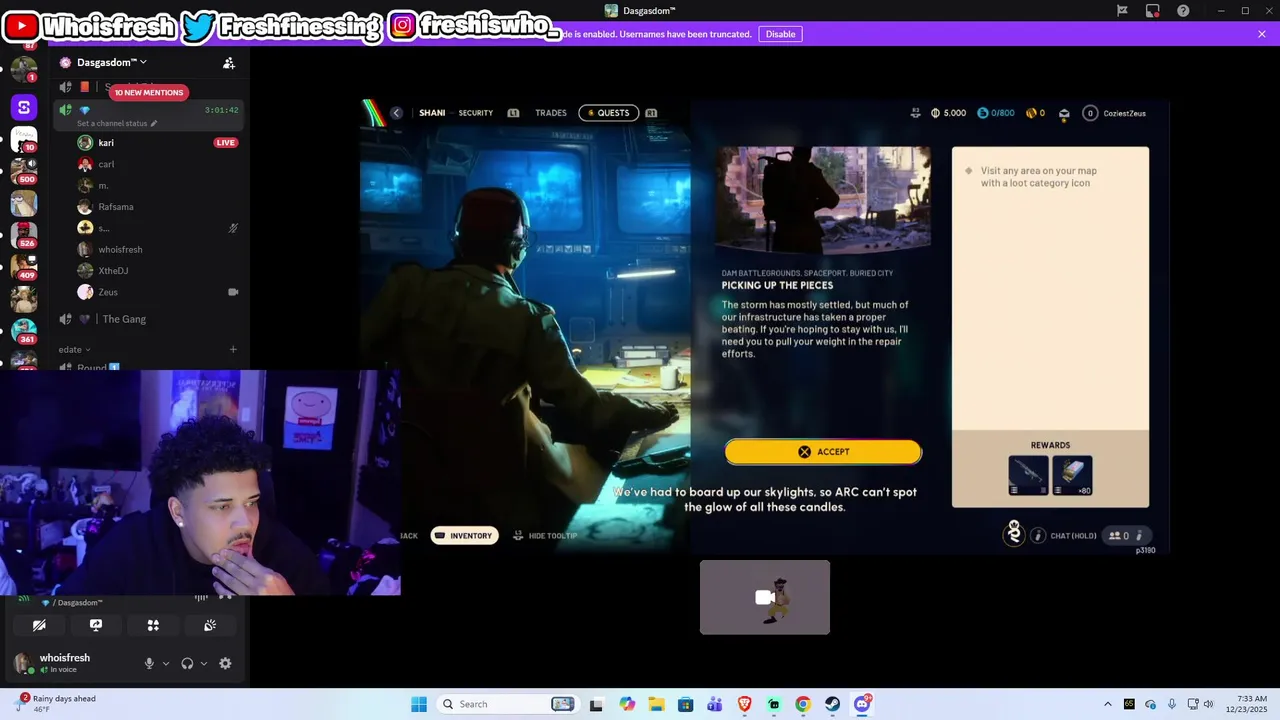Open File Explorer from taskbar

(656, 704)
